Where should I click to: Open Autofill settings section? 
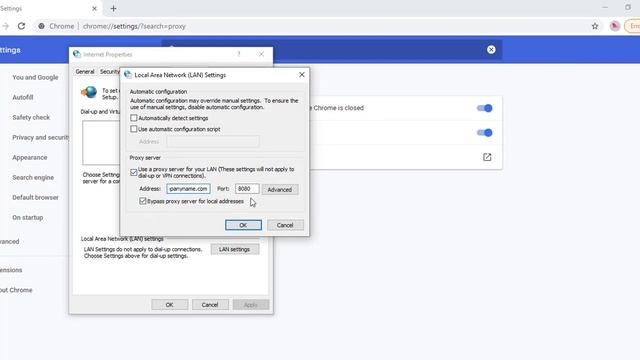[22, 97]
